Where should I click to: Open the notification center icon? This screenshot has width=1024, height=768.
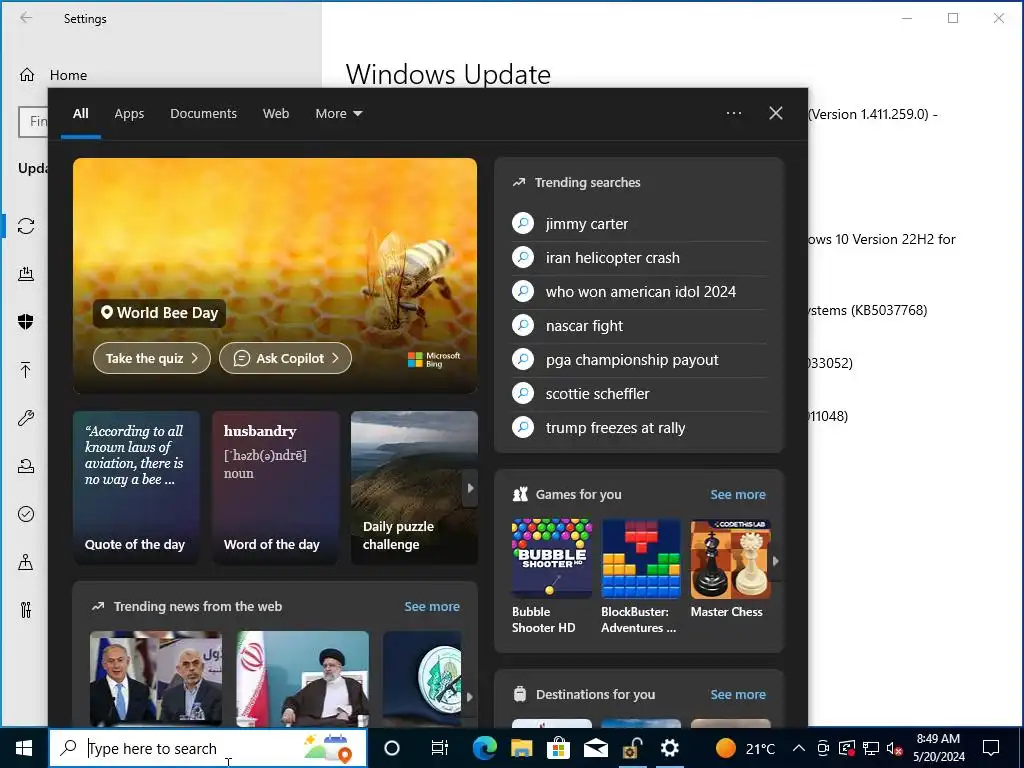click(991, 748)
